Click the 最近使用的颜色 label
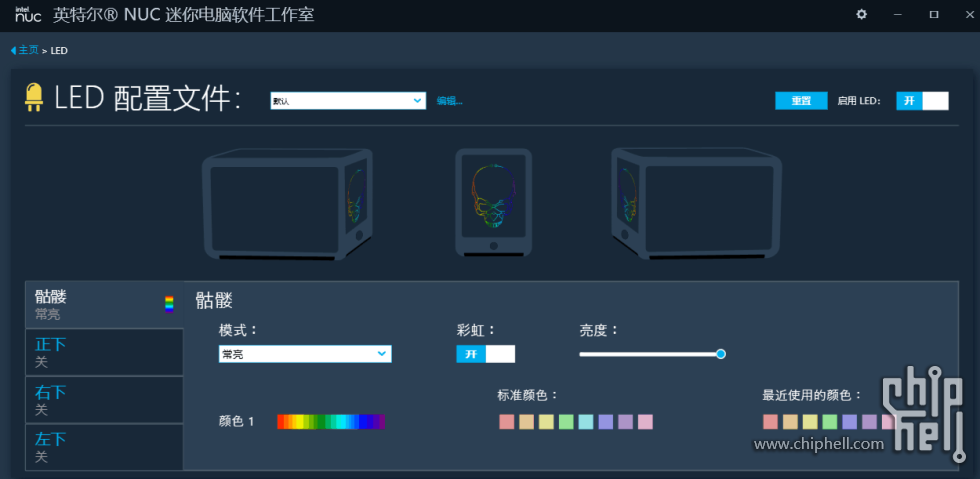This screenshot has height=479, width=980. (812, 395)
